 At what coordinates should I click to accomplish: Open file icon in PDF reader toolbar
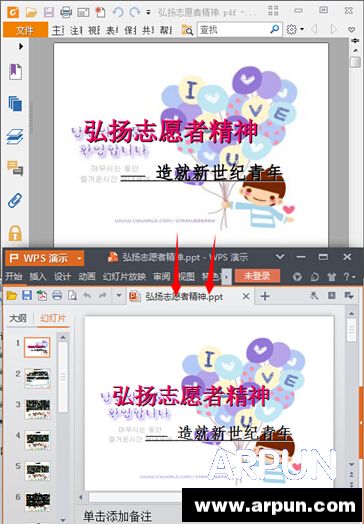tap(31, 12)
